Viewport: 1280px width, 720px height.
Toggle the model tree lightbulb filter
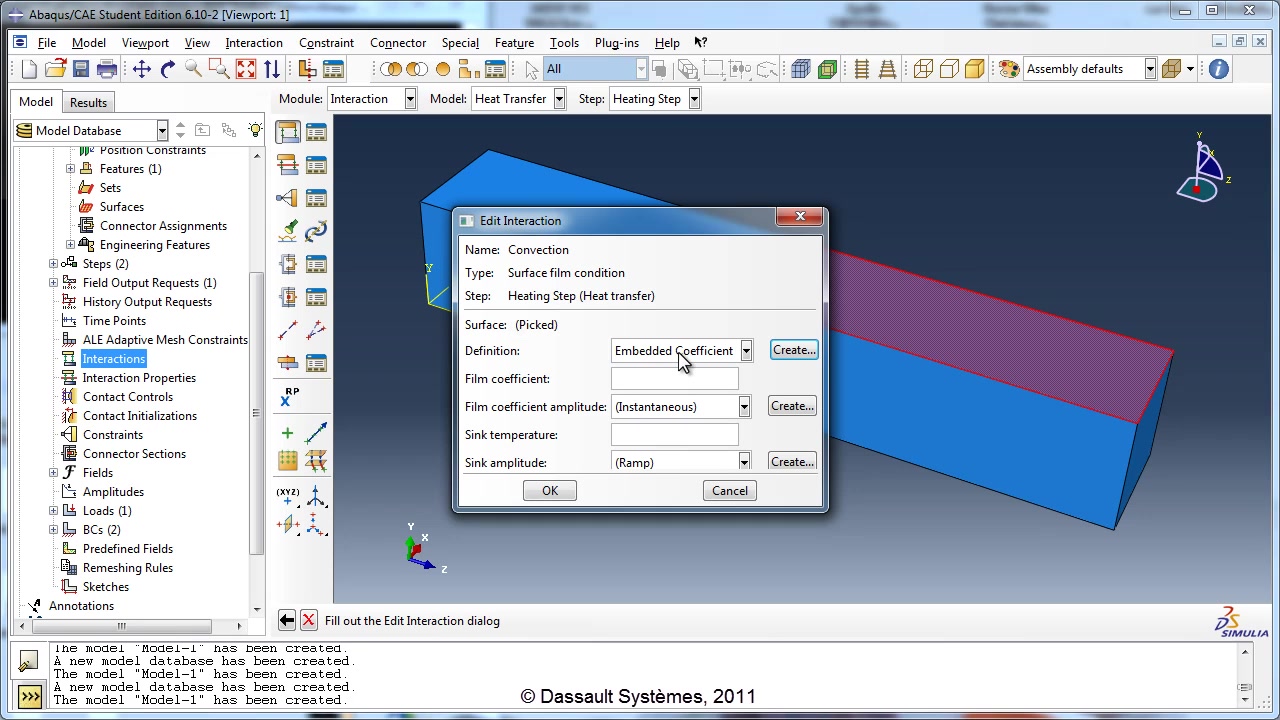(x=256, y=130)
